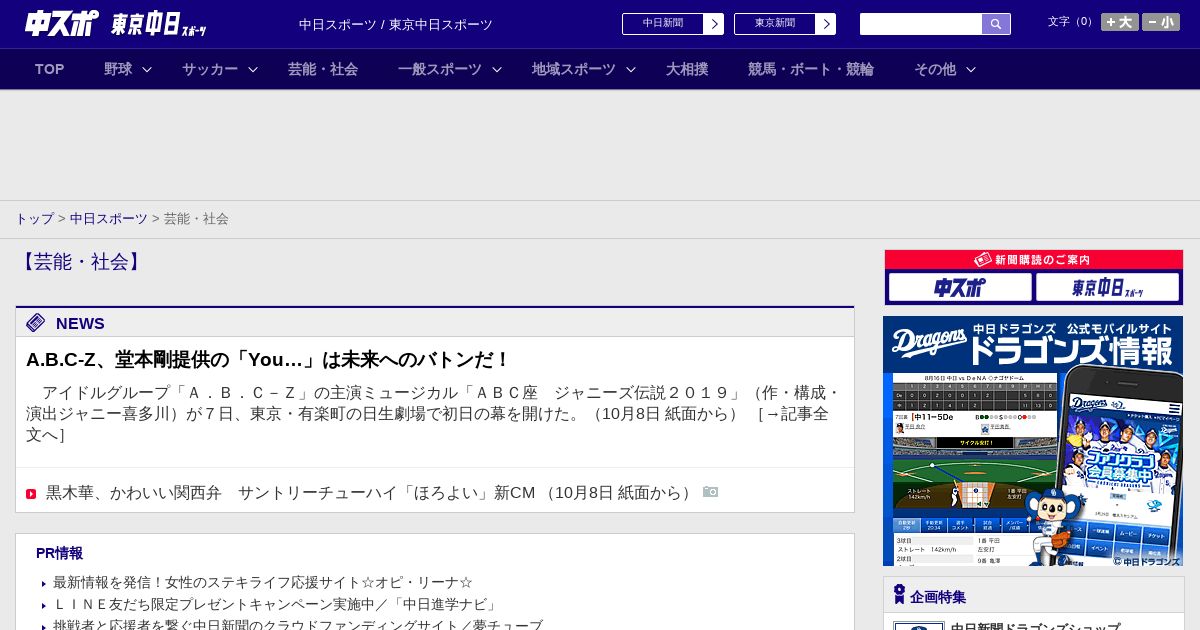The height and width of the screenshot is (630, 1200).
Task: Click the 東京中日スポーツ logo in header
Action: pos(159,24)
